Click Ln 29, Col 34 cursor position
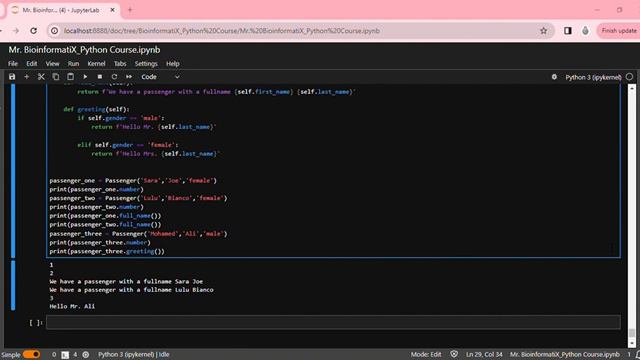The height and width of the screenshot is (360, 640). point(484,354)
